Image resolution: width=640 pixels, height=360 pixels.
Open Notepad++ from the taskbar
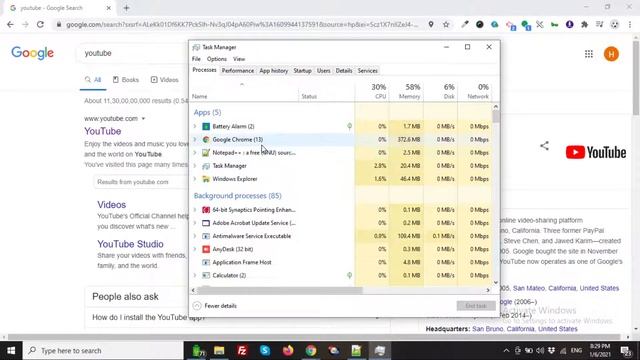click(x=356, y=351)
